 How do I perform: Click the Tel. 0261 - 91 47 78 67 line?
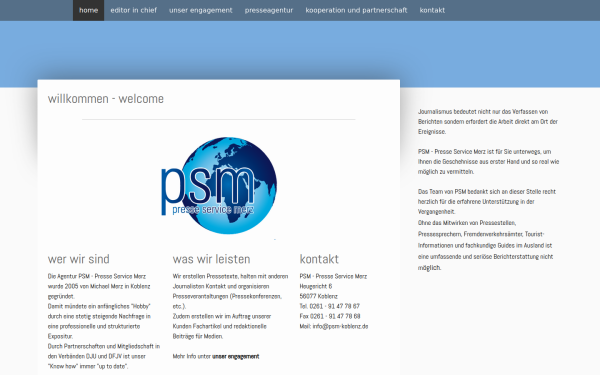pos(329,306)
